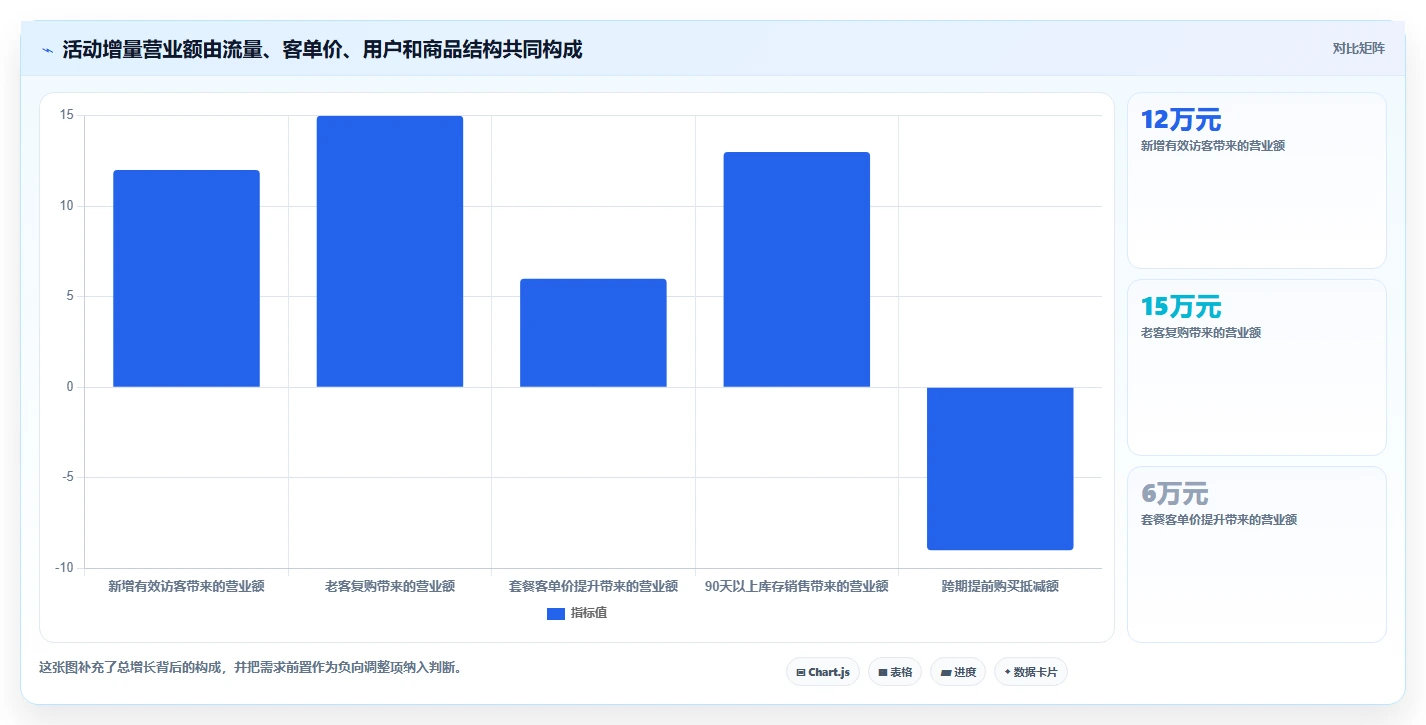Click the footnote 这张图补充了总增长背后的构成
This screenshot has width=1426, height=725.
pos(132,667)
